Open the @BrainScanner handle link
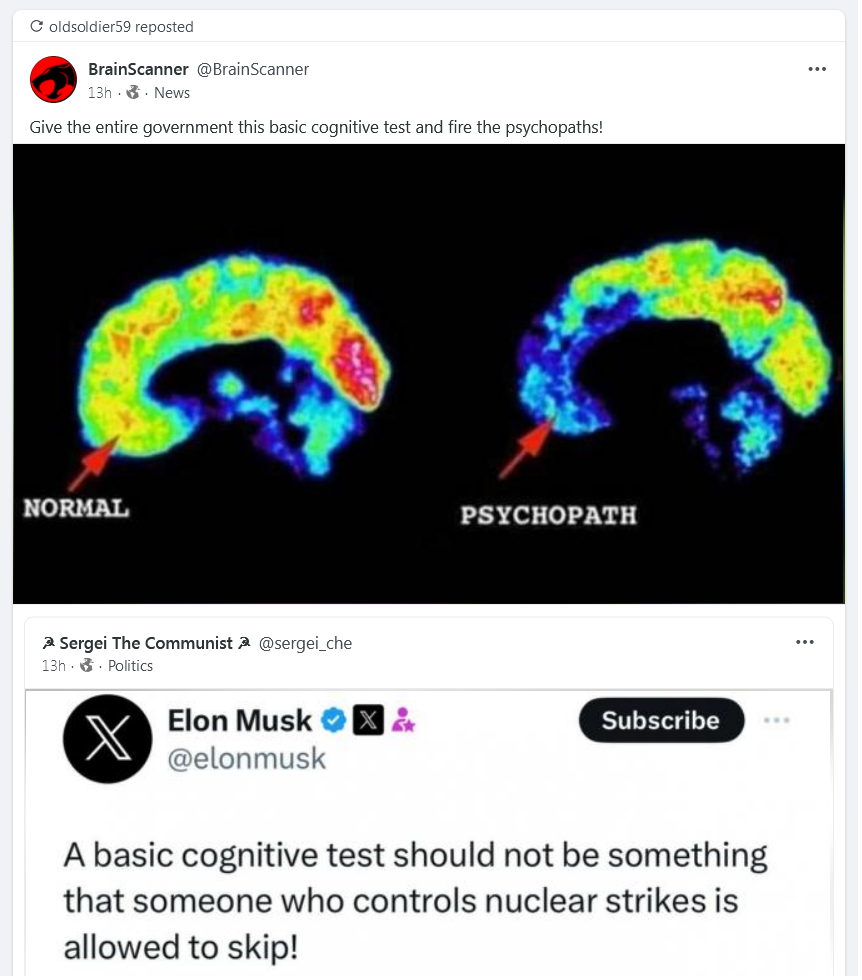Image resolution: width=862 pixels, height=980 pixels. [x=253, y=69]
